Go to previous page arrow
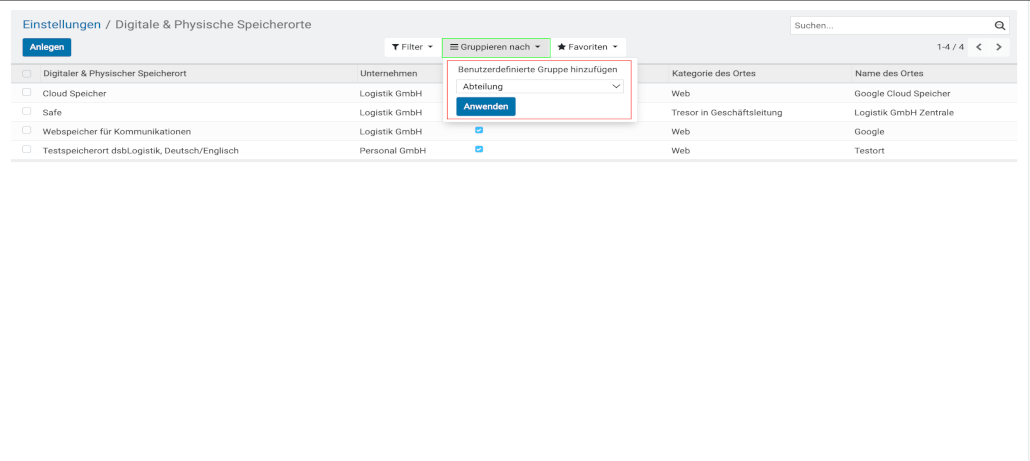This screenshot has width=1030, height=461. (x=979, y=47)
